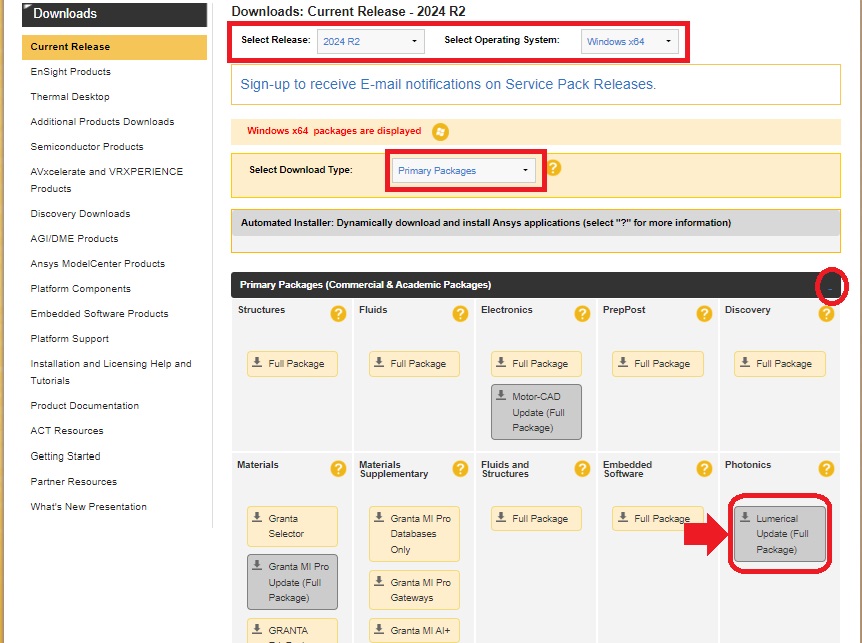Open the Discovery help question mark icon
The image size is (862, 643).
(826, 314)
